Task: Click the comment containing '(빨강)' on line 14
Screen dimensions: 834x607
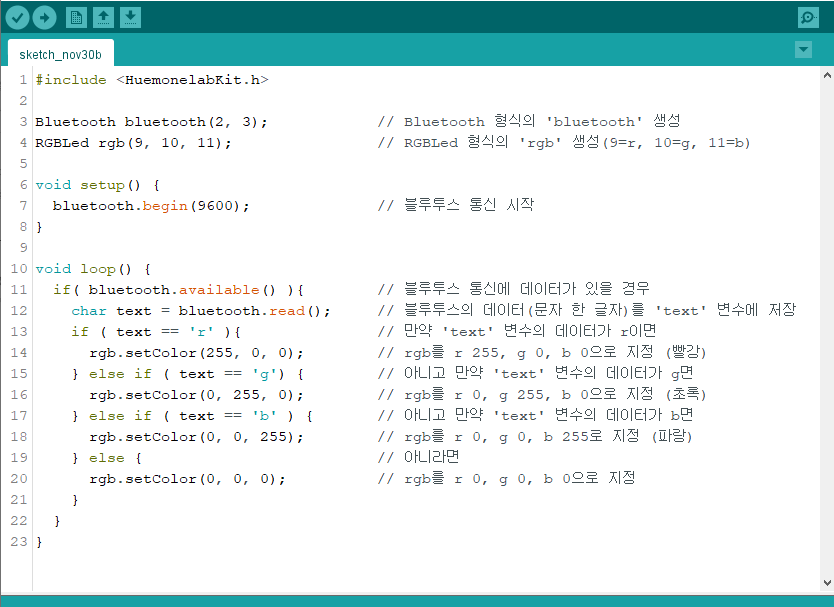Action: [541, 352]
